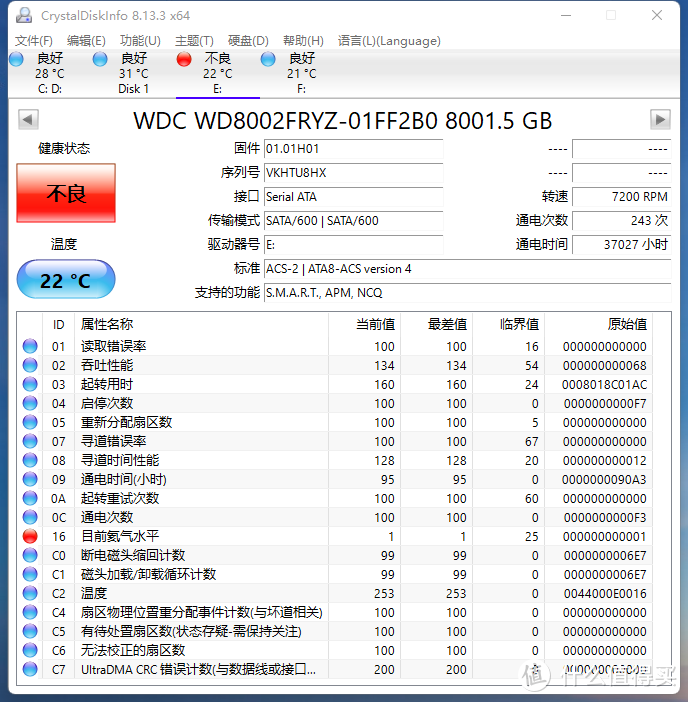Open the 编辑(E) menu
This screenshot has height=702, width=688.
tap(86, 41)
